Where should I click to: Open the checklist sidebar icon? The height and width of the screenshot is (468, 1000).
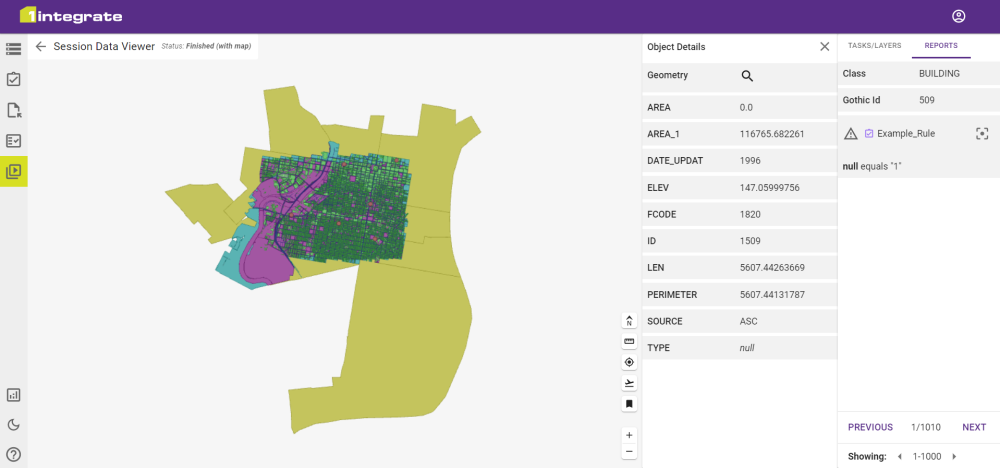13,140
